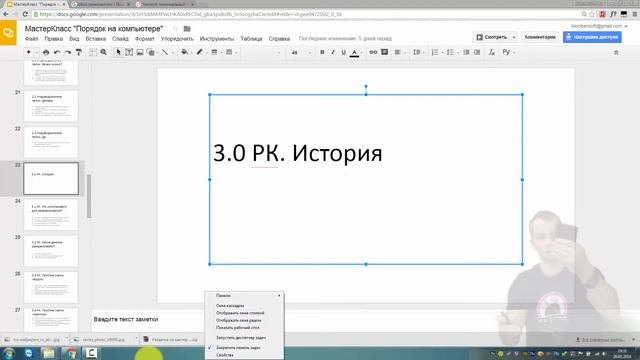640x360 pixels.
Task: Select the Line drawing tool
Action: coord(165,52)
